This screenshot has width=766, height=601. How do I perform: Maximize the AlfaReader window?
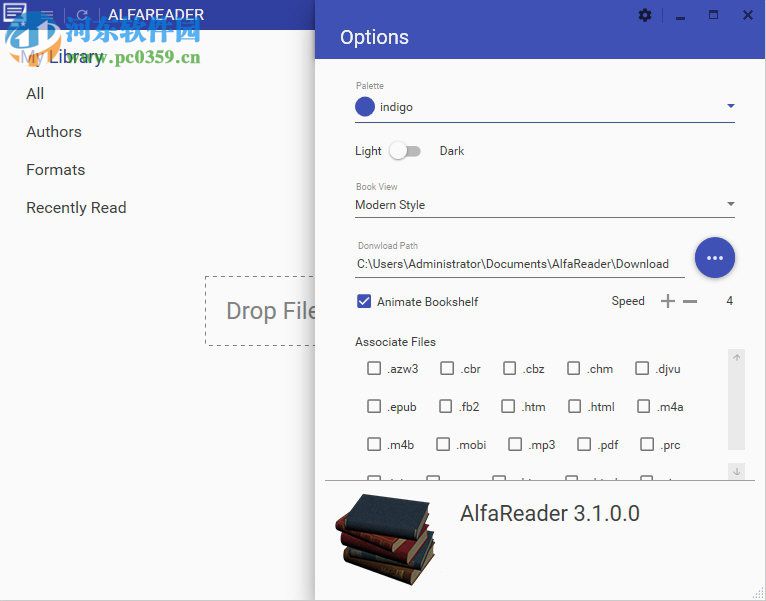(713, 15)
